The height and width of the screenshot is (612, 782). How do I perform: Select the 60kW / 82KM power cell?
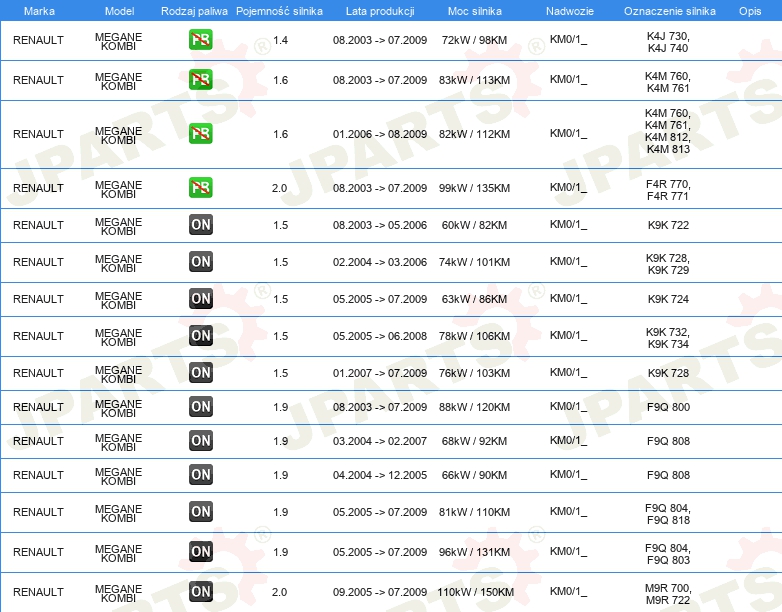(474, 225)
